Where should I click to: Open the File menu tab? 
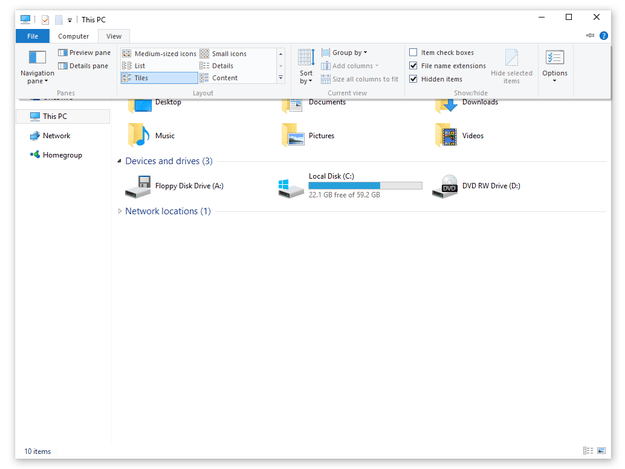pos(32,36)
